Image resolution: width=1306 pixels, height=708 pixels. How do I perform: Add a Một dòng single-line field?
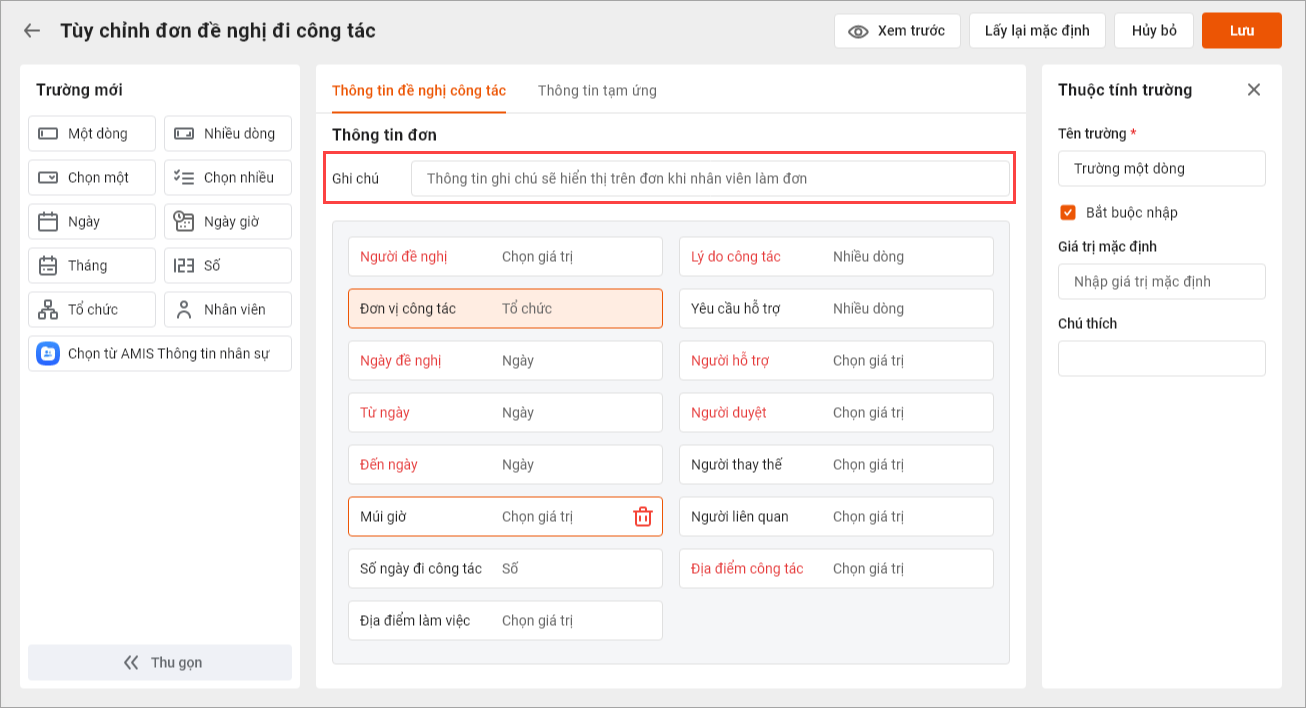(92, 134)
